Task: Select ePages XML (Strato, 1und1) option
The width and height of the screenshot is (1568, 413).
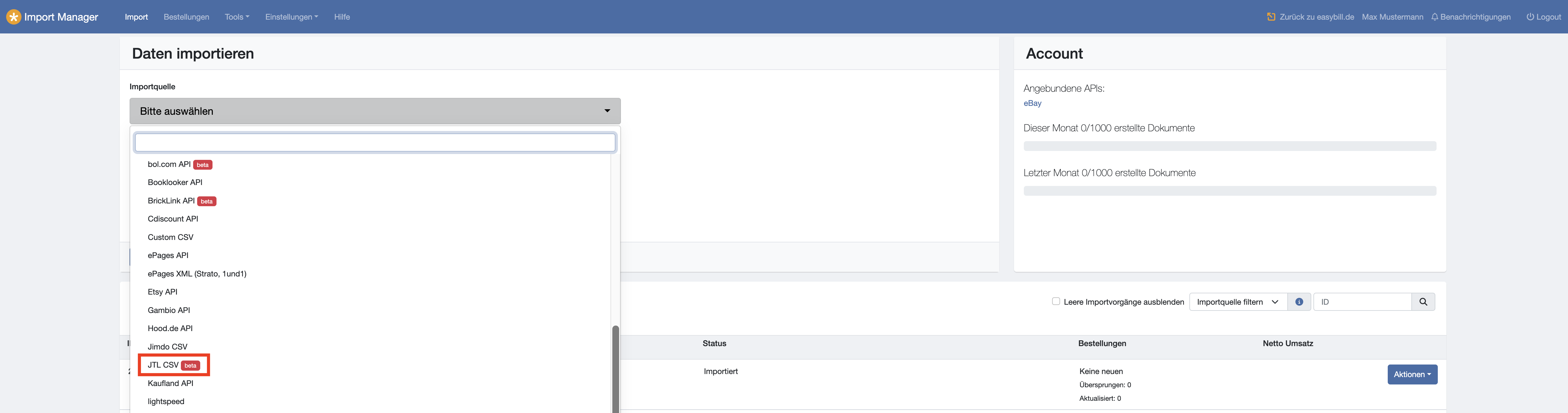Action: coord(370,274)
